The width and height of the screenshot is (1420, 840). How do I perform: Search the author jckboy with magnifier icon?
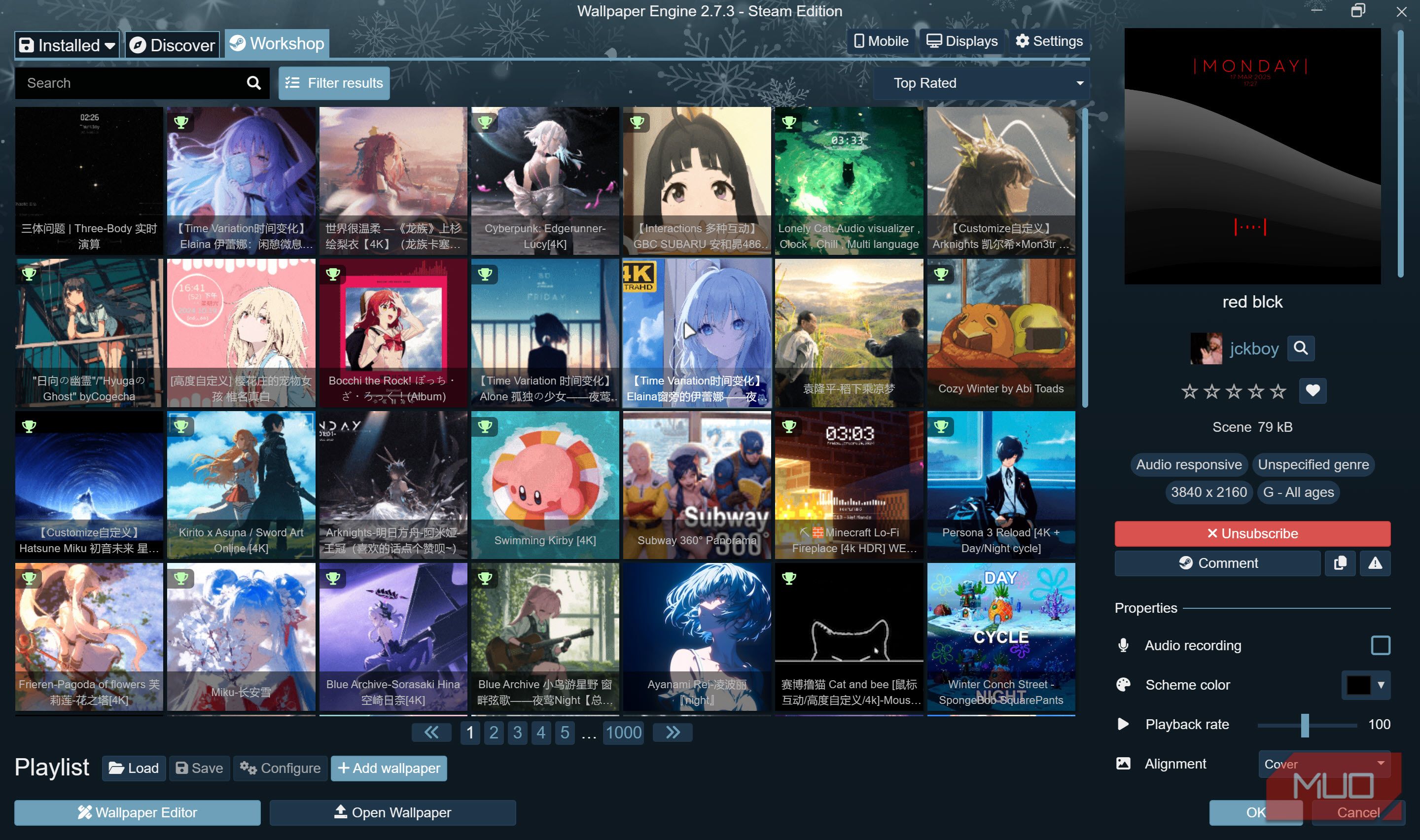click(1300, 348)
